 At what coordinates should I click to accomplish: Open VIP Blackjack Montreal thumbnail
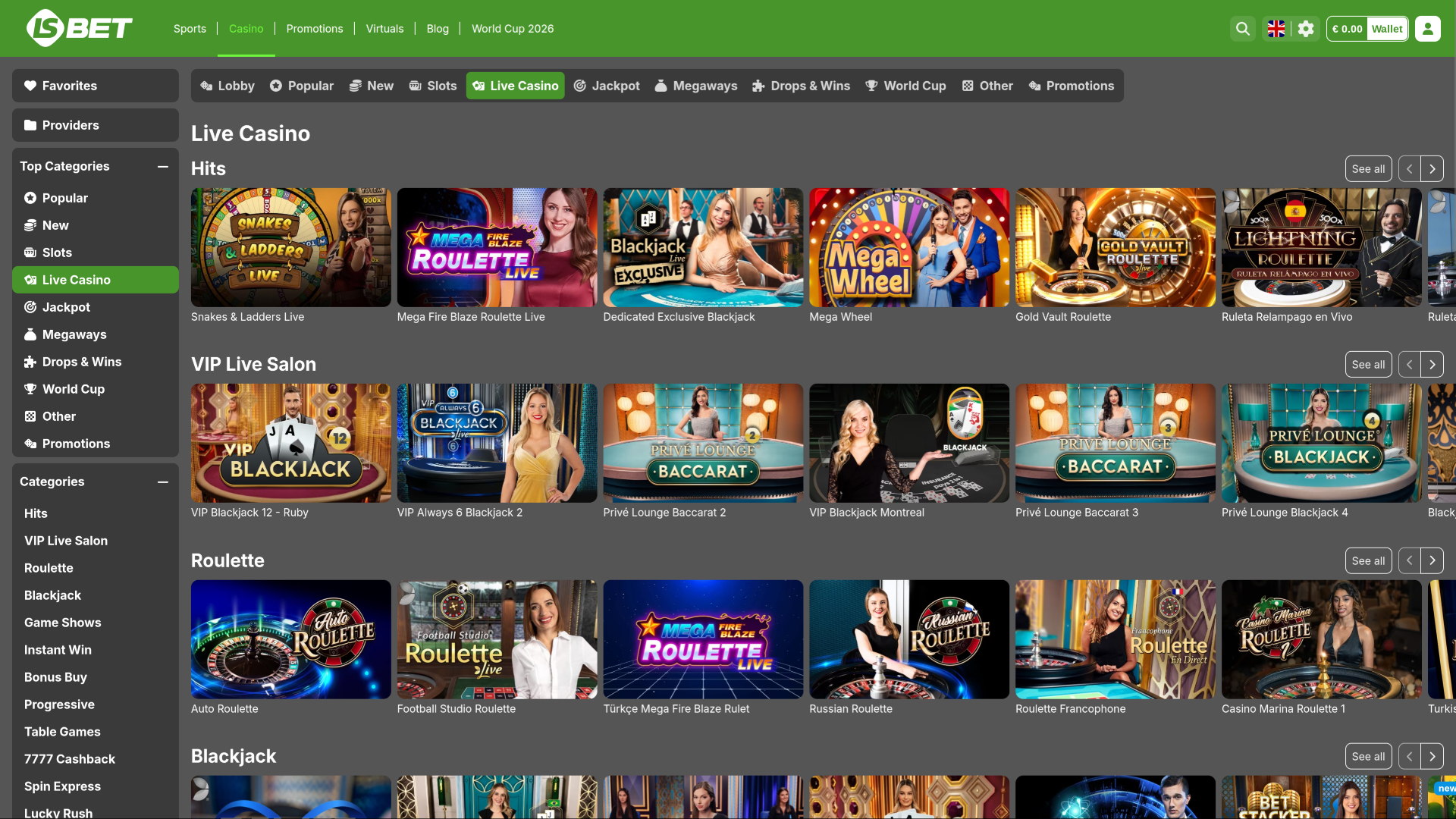pos(909,443)
